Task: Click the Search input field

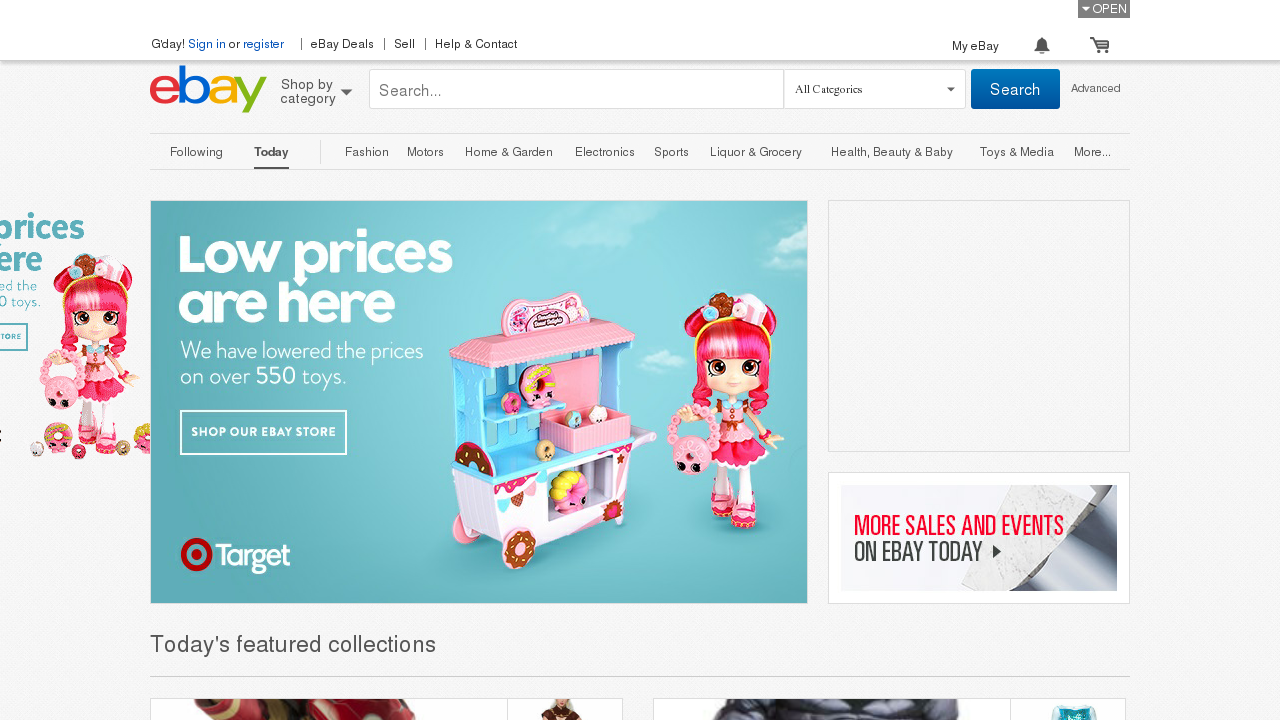Action: pyautogui.click(x=576, y=89)
